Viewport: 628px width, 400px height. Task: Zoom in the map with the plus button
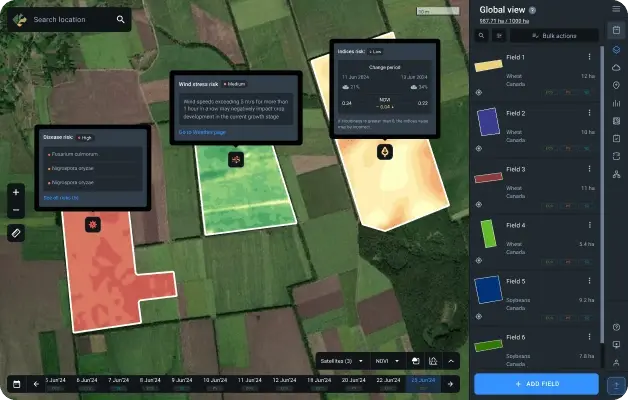point(16,191)
